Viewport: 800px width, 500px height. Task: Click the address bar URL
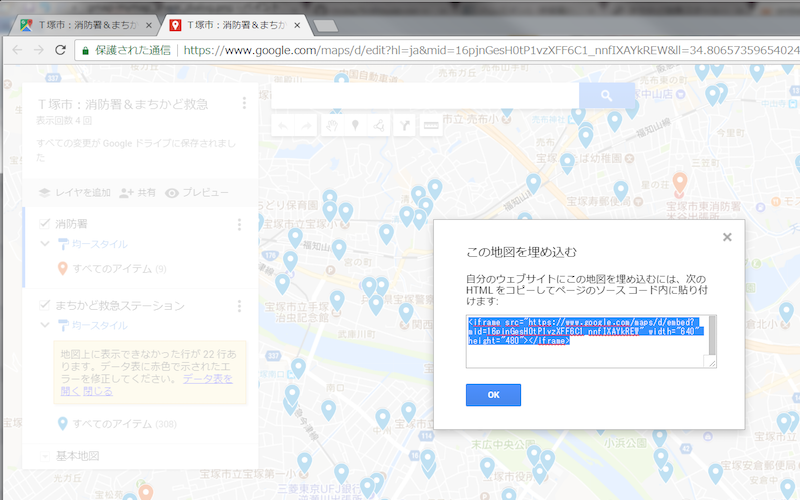pyautogui.click(x=491, y=50)
